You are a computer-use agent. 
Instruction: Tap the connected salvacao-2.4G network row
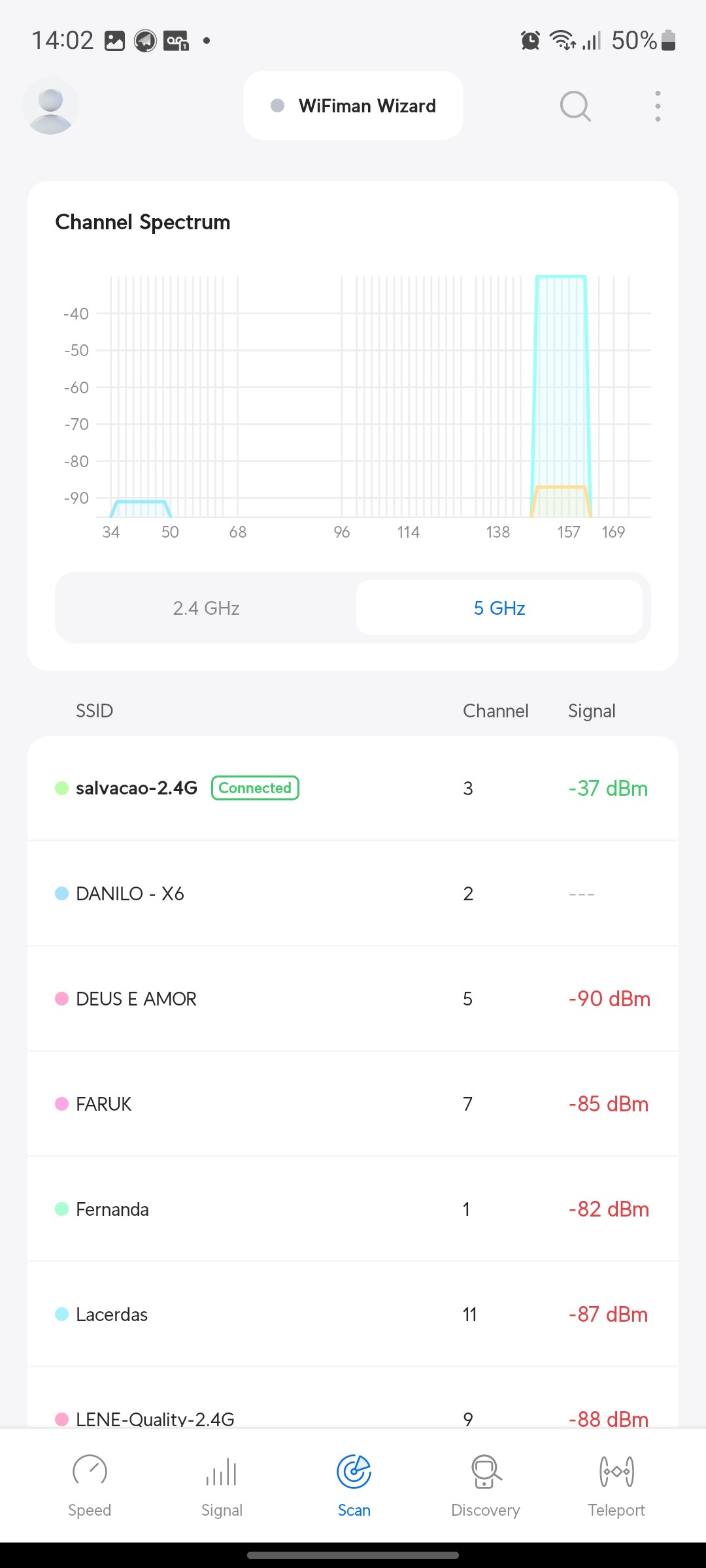coord(353,789)
